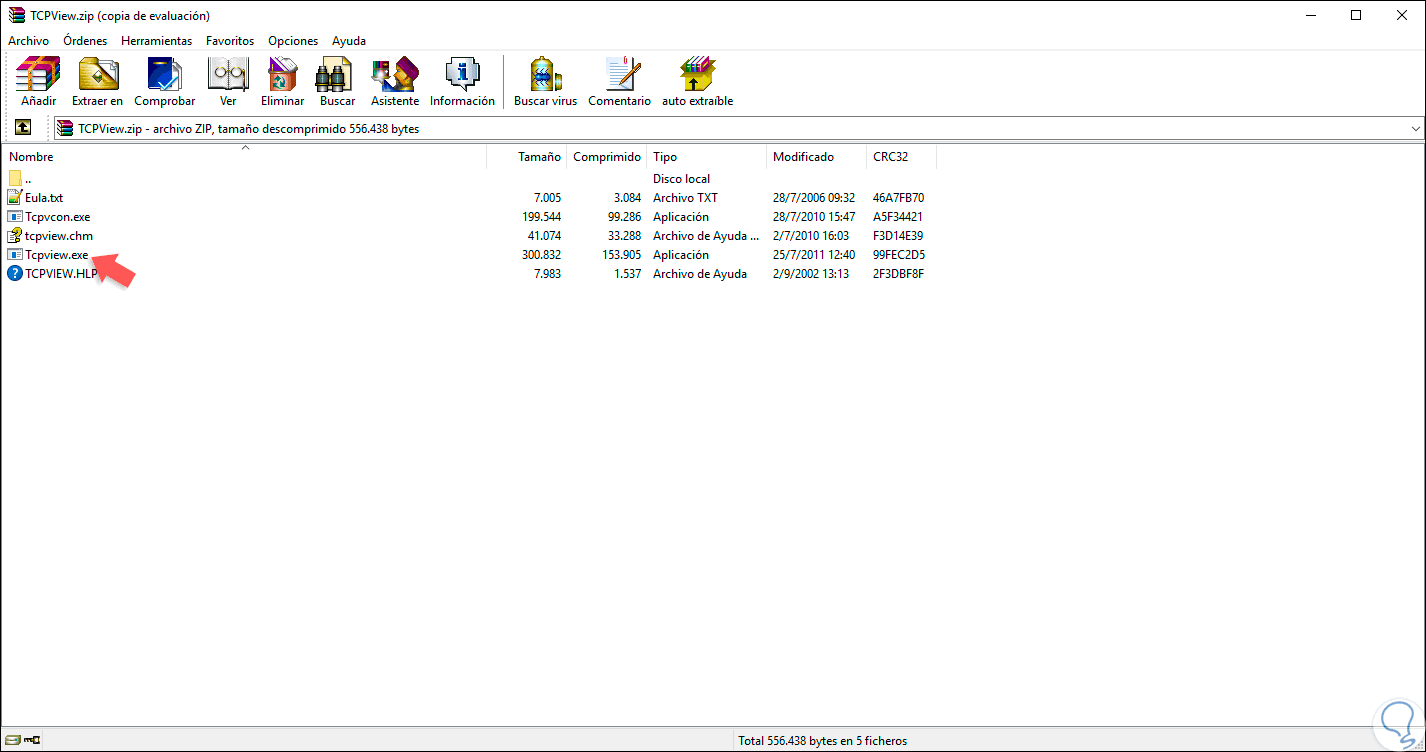Select the Tcpvcon.exe file icon
Viewport: 1426px width, 752px height.
(x=14, y=217)
